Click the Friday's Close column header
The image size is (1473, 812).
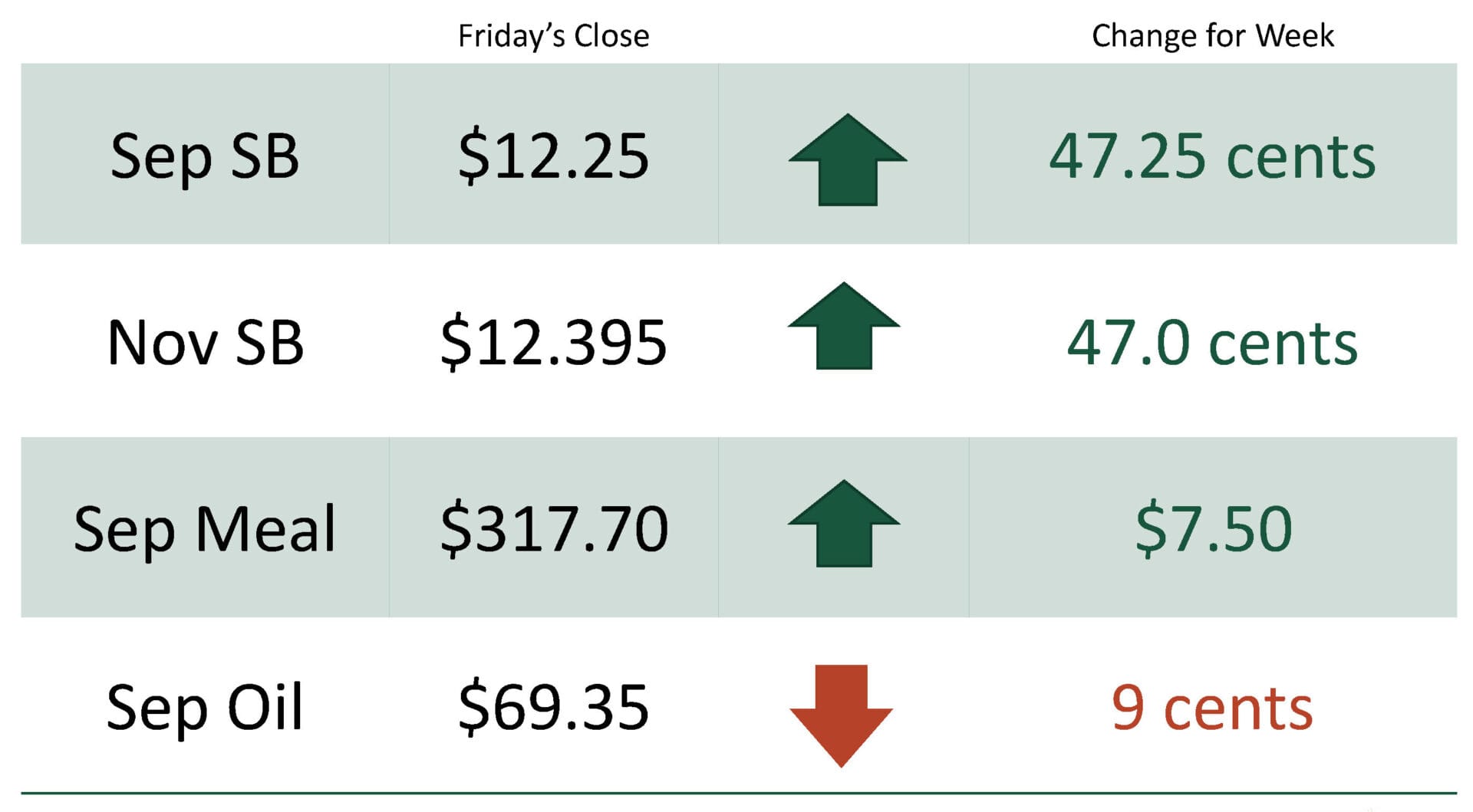553,36
